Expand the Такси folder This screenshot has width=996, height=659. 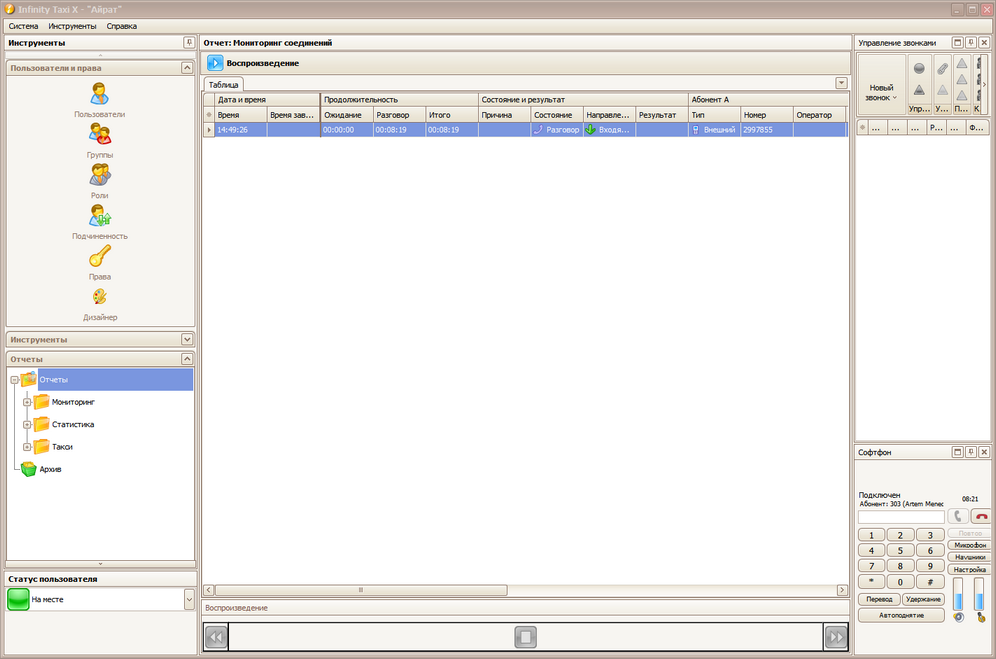27,447
